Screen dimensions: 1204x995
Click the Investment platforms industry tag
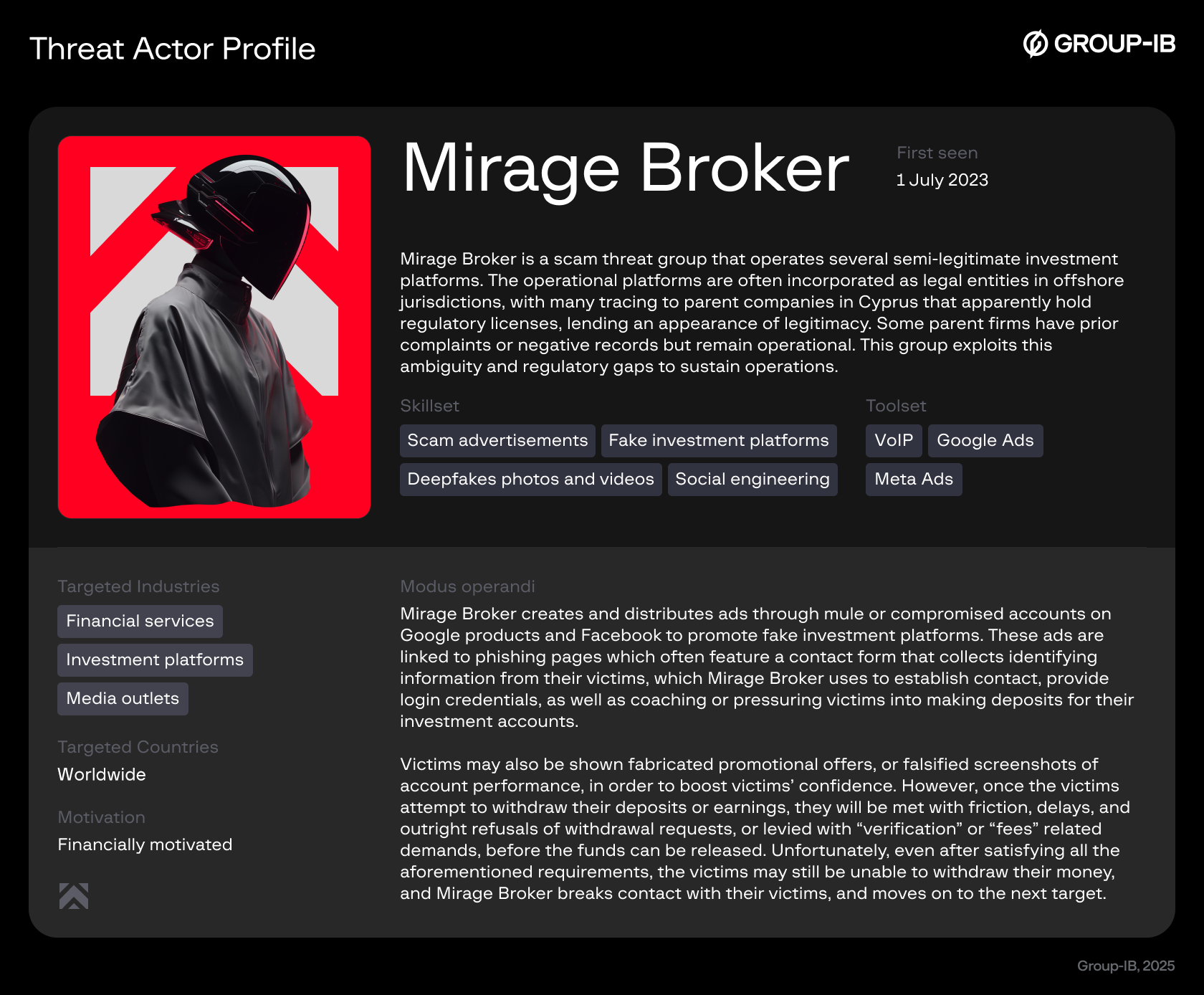coord(155,660)
